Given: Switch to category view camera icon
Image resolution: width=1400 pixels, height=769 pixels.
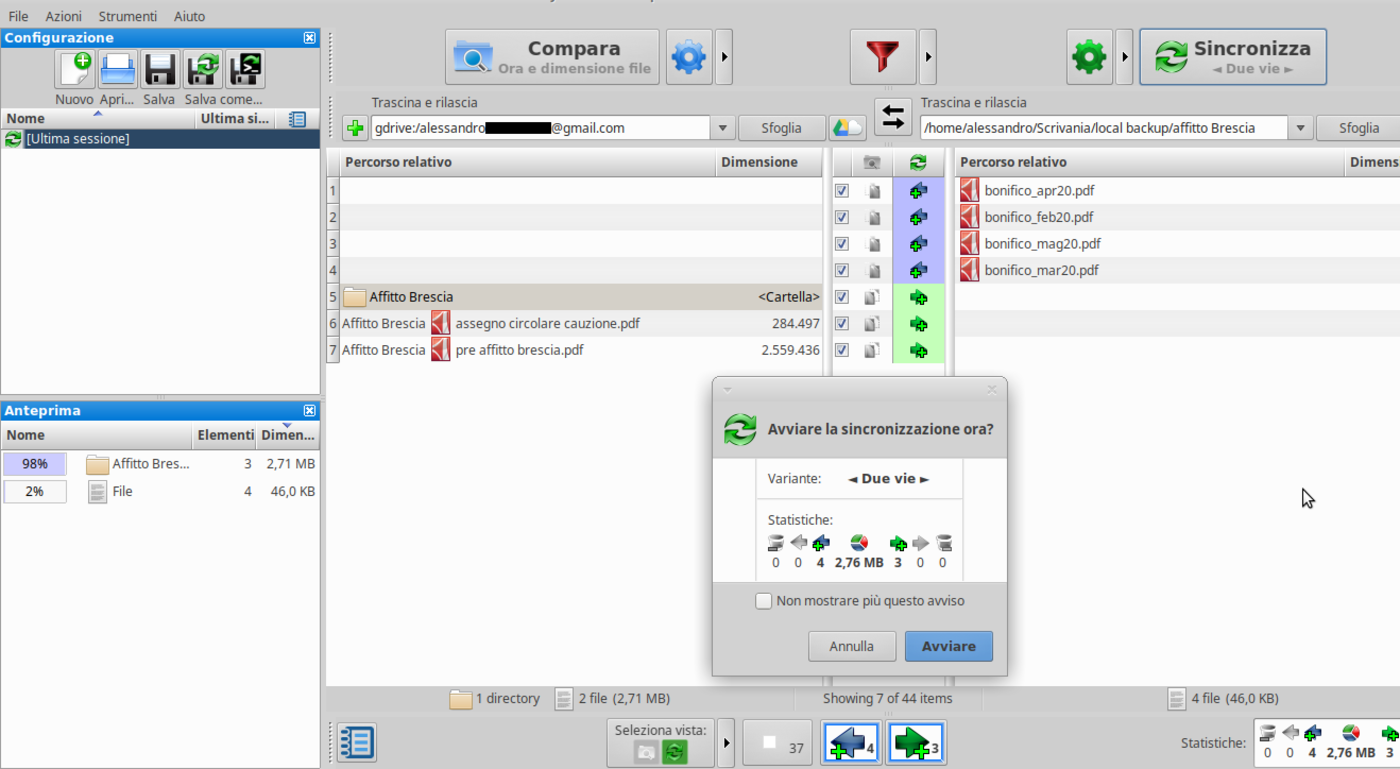Looking at the screenshot, I should point(647,751).
